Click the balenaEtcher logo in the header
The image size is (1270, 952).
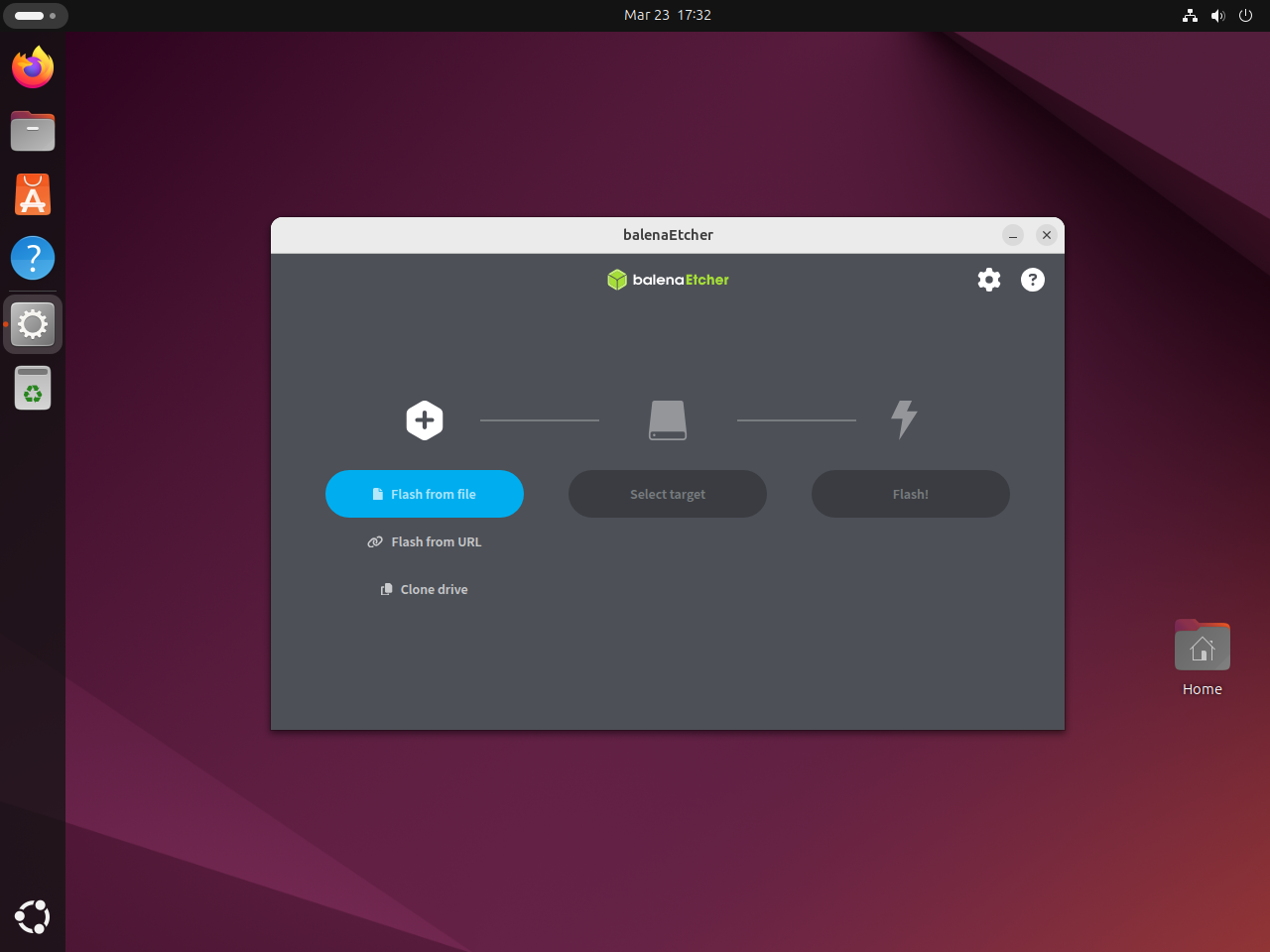[668, 280]
